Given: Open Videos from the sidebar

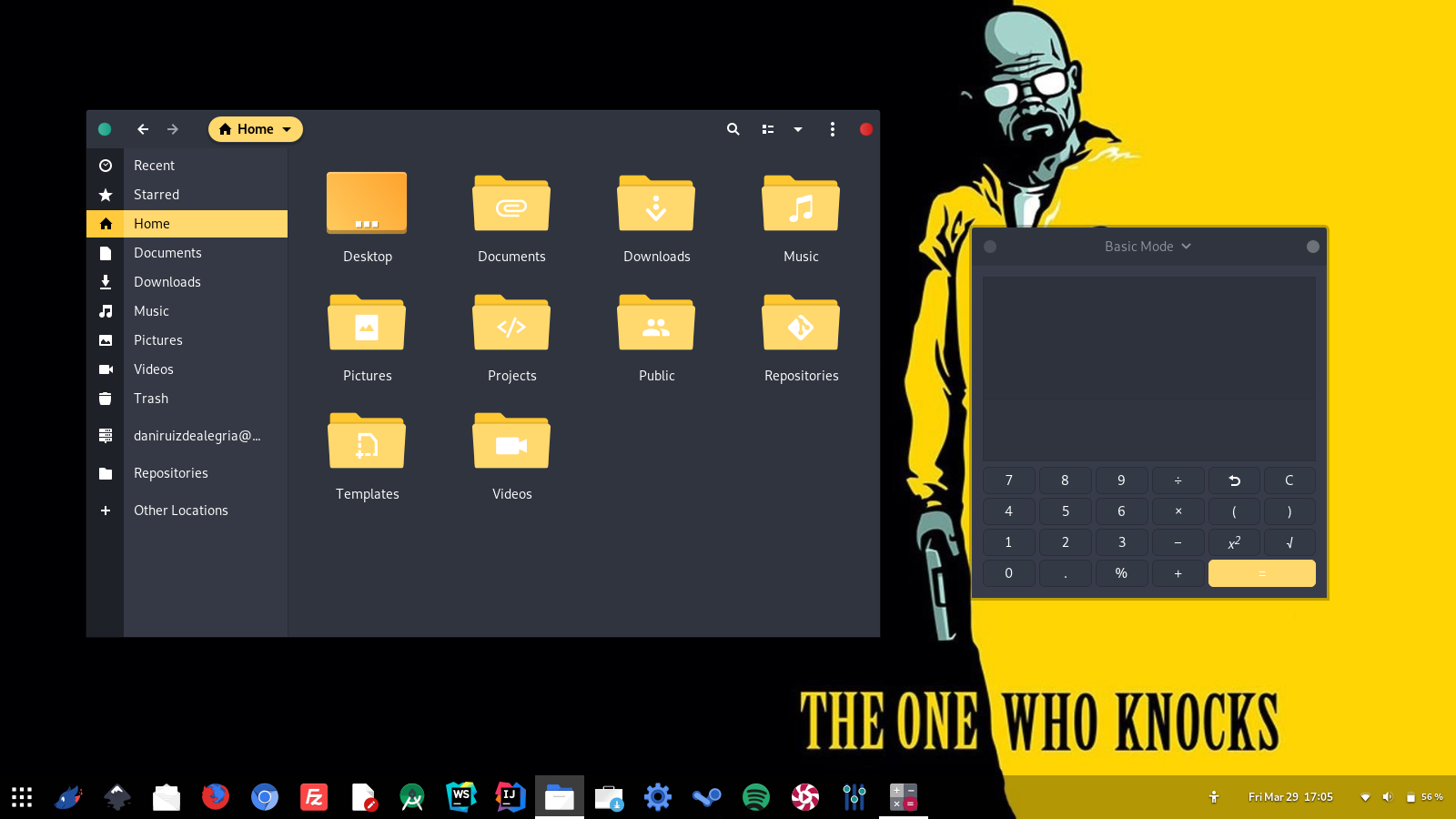Looking at the screenshot, I should (x=187, y=369).
